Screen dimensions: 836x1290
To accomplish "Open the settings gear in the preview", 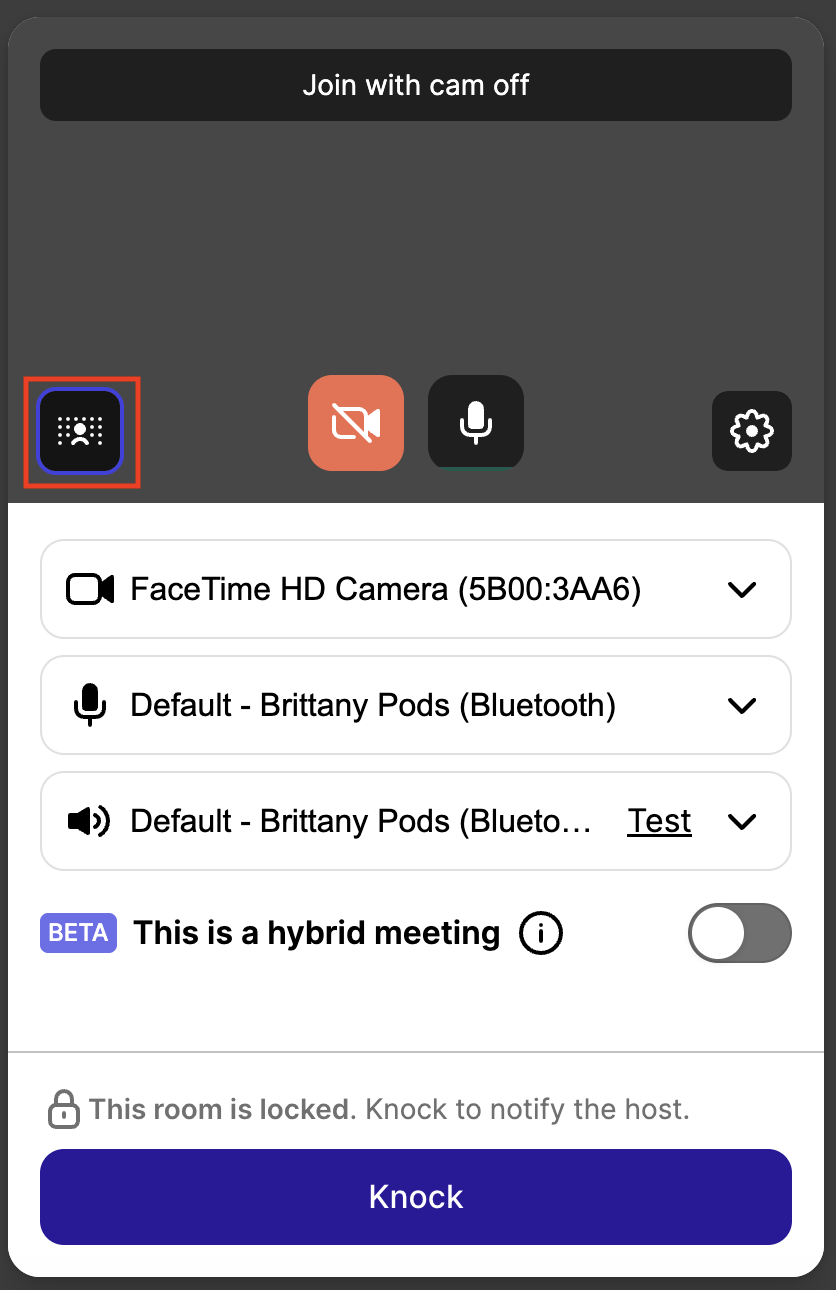I will [x=751, y=431].
